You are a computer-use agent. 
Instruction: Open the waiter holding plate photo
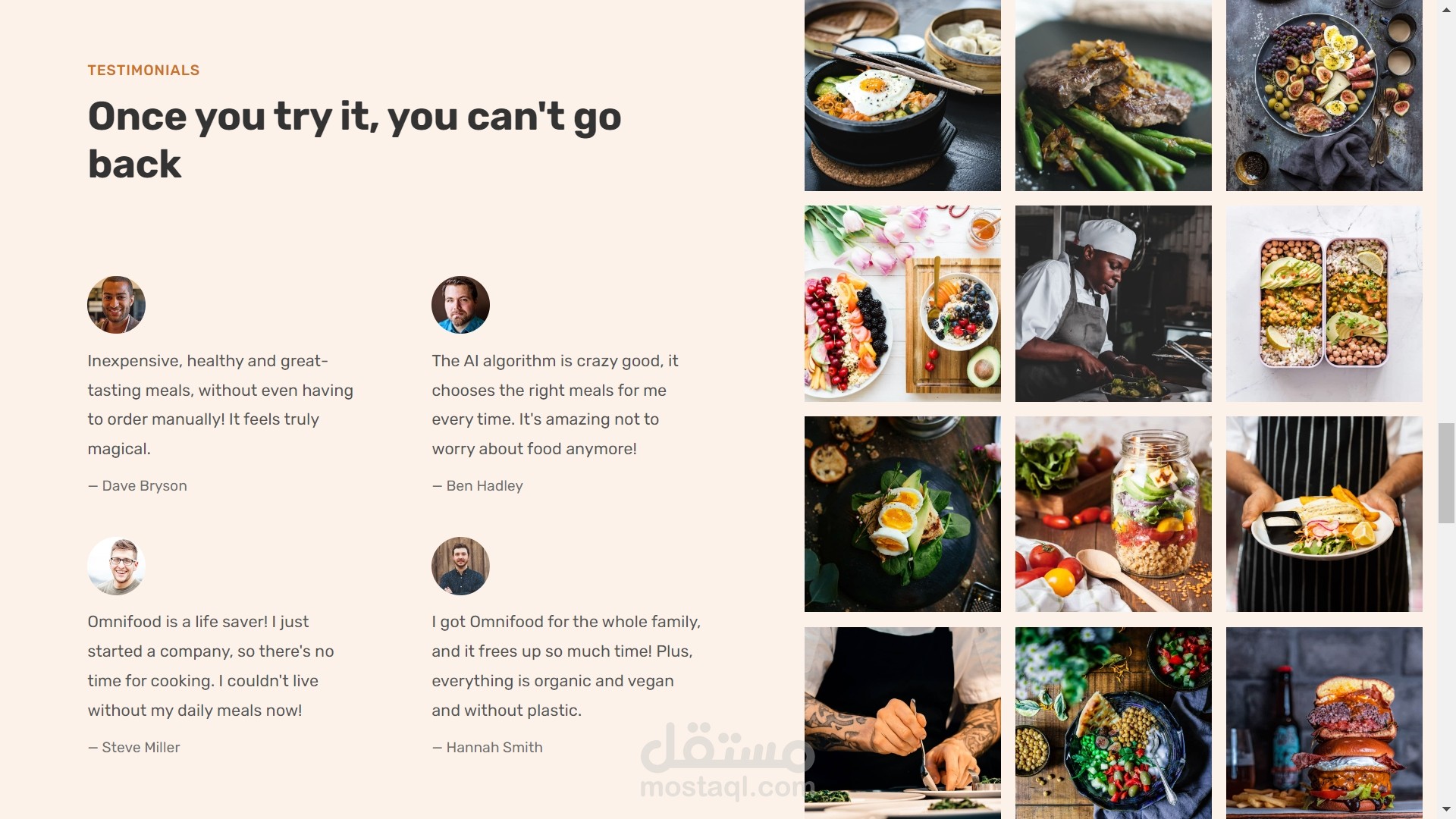point(1324,514)
